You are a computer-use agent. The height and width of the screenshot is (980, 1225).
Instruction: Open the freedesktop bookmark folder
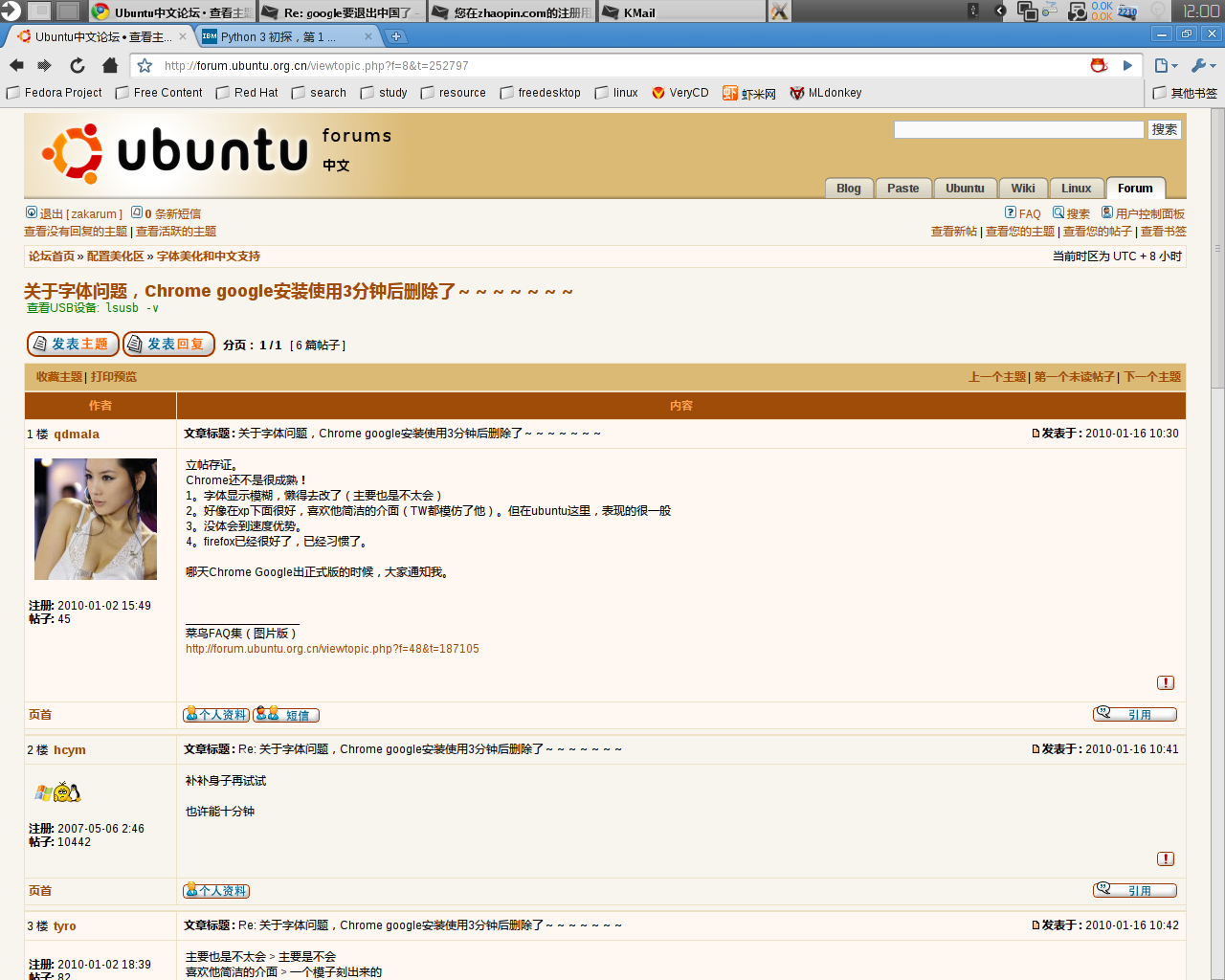540,93
